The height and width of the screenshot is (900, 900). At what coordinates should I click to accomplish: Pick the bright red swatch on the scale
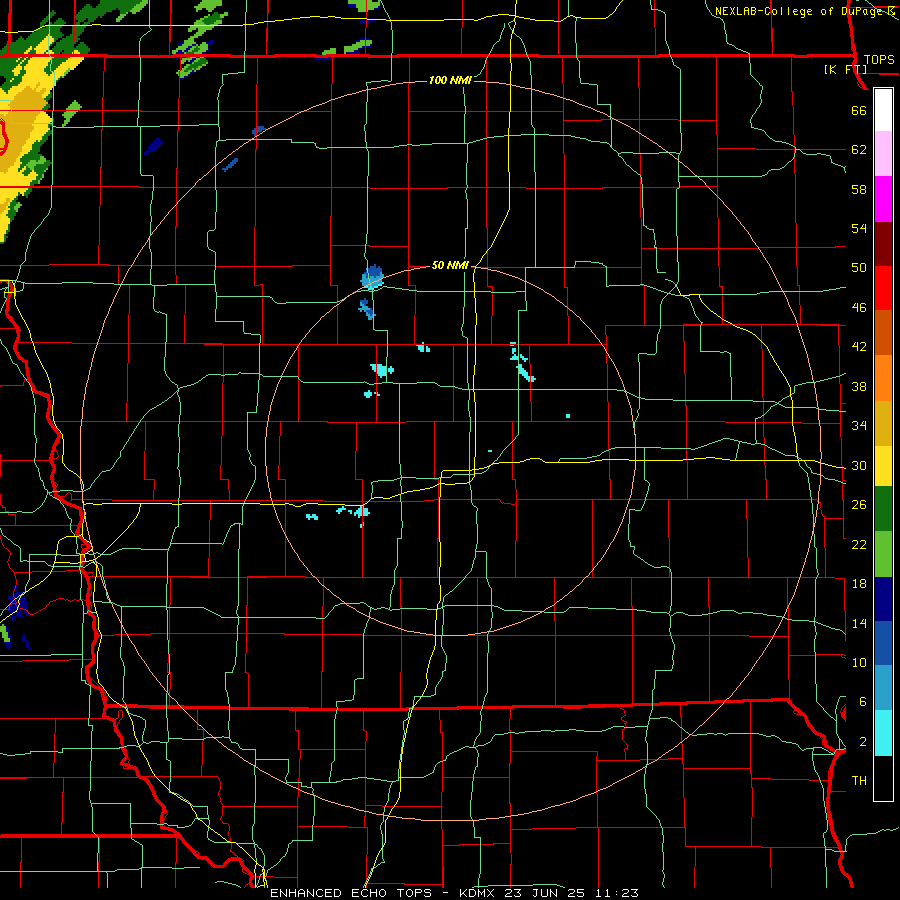tap(883, 288)
